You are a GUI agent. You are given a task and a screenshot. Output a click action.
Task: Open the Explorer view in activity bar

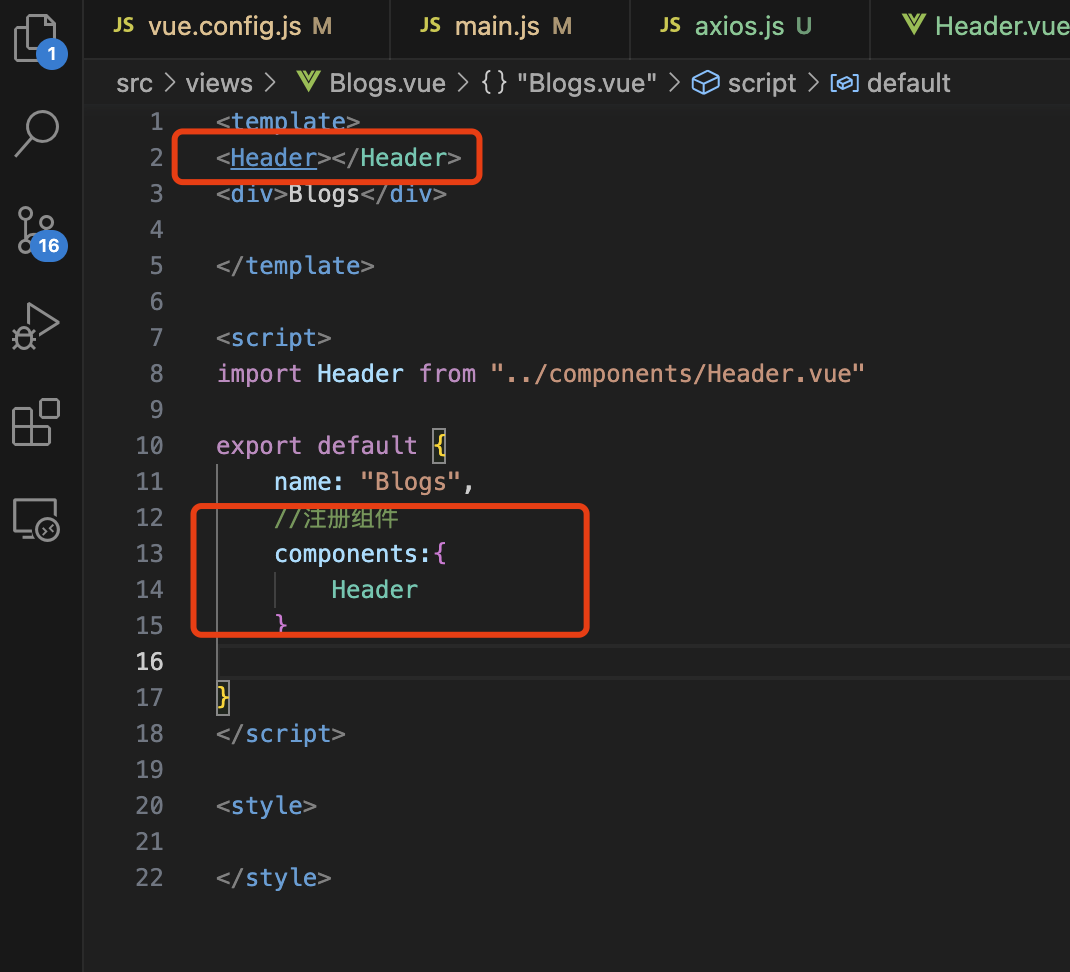(x=36, y=38)
